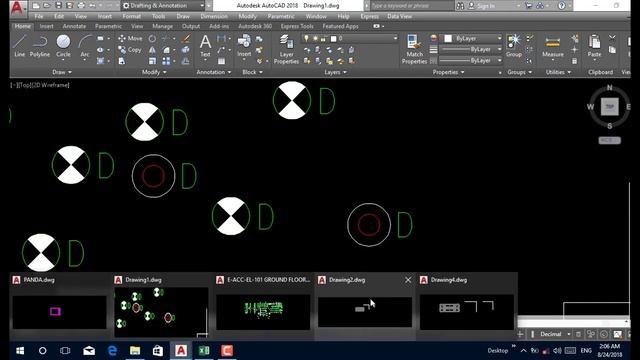Open the Dimension menu
The image size is (640, 360).
[x=214, y=16]
